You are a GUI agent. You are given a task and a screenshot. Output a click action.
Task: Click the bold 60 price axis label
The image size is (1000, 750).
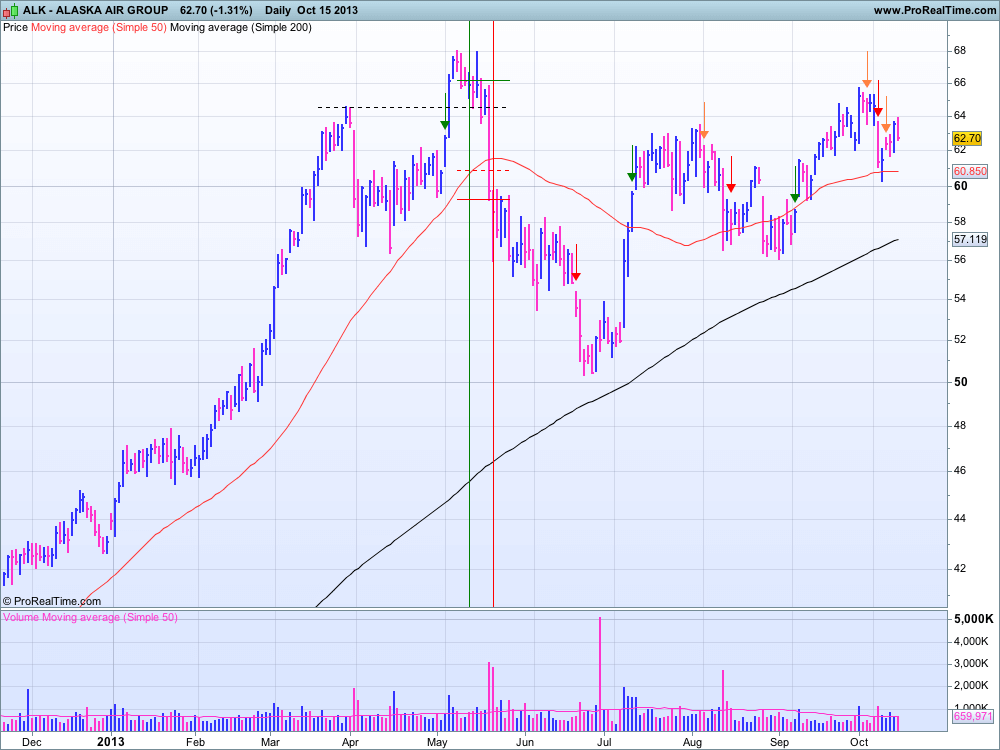(960, 186)
